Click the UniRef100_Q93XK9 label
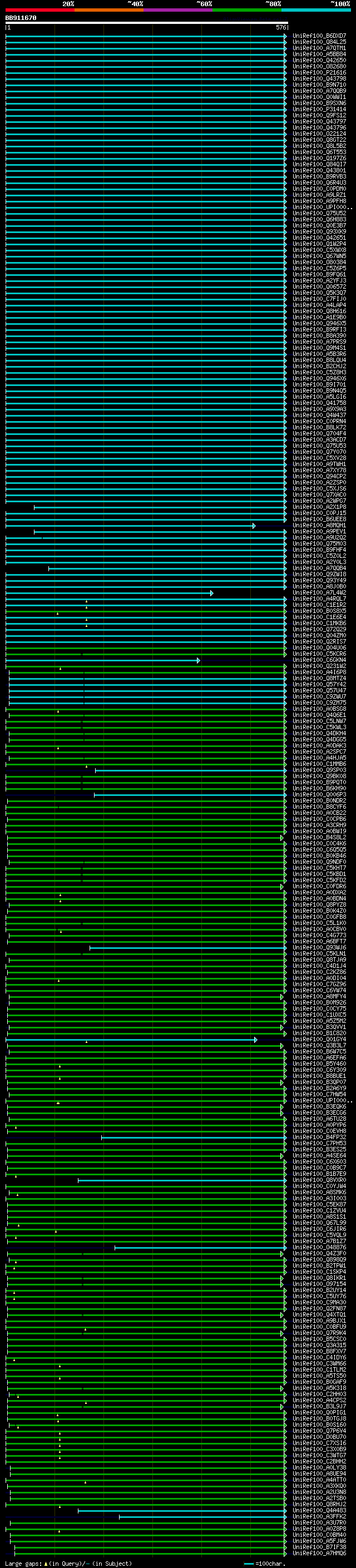 tap(319, 232)
